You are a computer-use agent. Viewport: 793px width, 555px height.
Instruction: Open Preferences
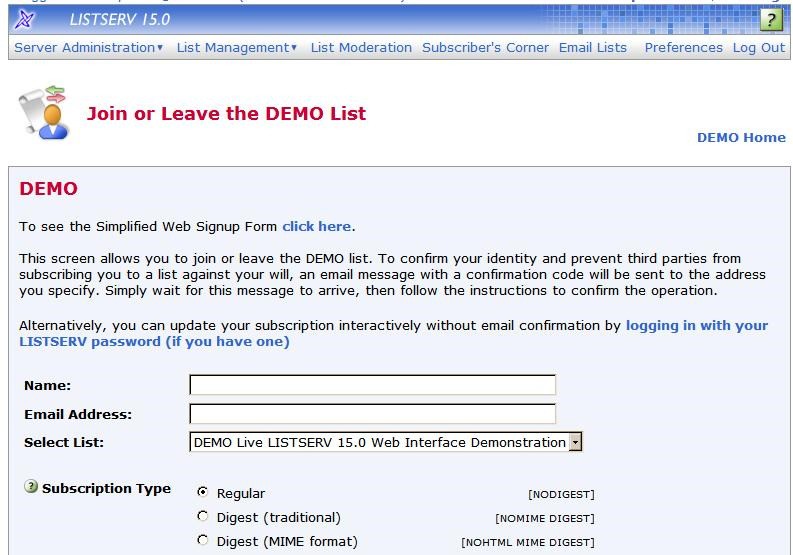point(683,48)
